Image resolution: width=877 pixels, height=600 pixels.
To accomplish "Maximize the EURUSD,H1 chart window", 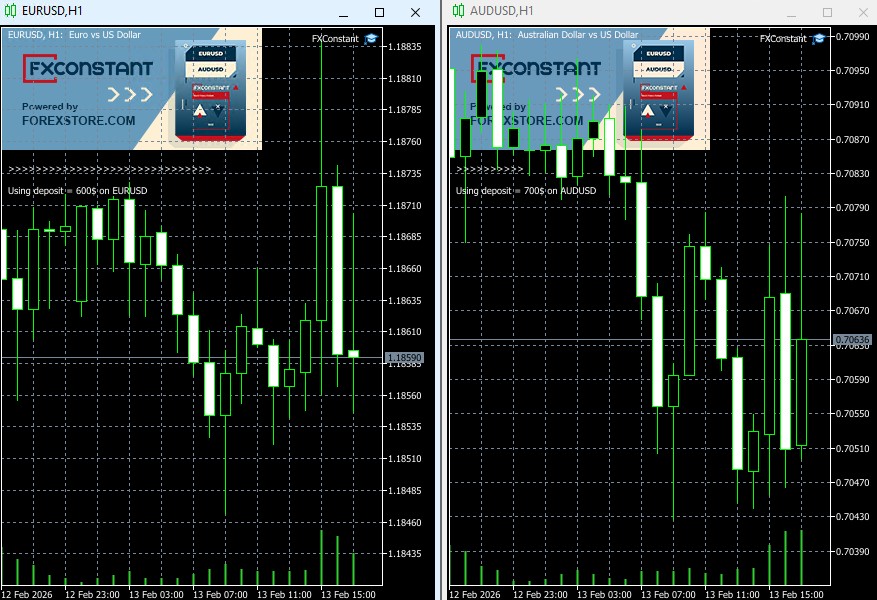I will [x=379, y=12].
